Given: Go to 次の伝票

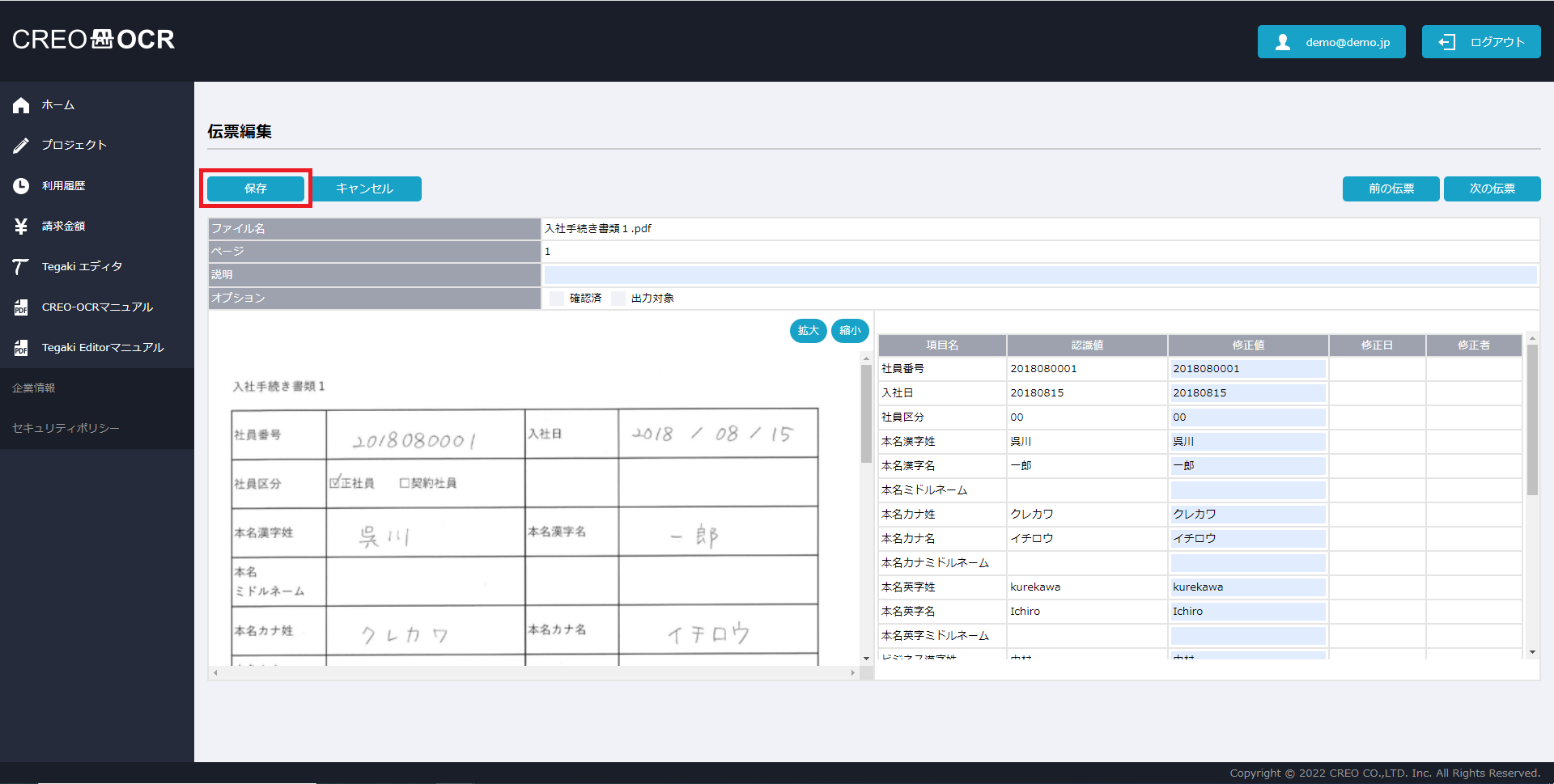Looking at the screenshot, I should [1492, 189].
